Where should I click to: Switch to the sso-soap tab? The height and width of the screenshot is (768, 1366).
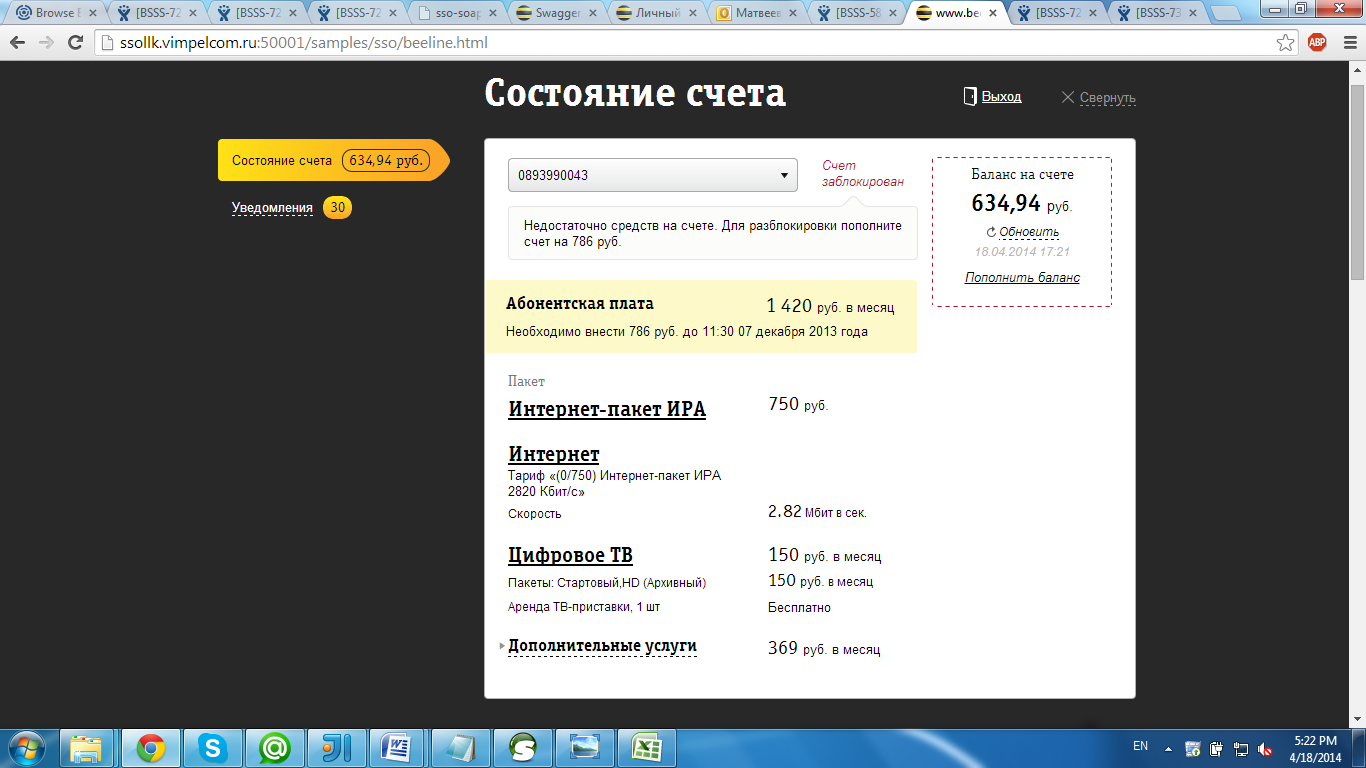[455, 13]
